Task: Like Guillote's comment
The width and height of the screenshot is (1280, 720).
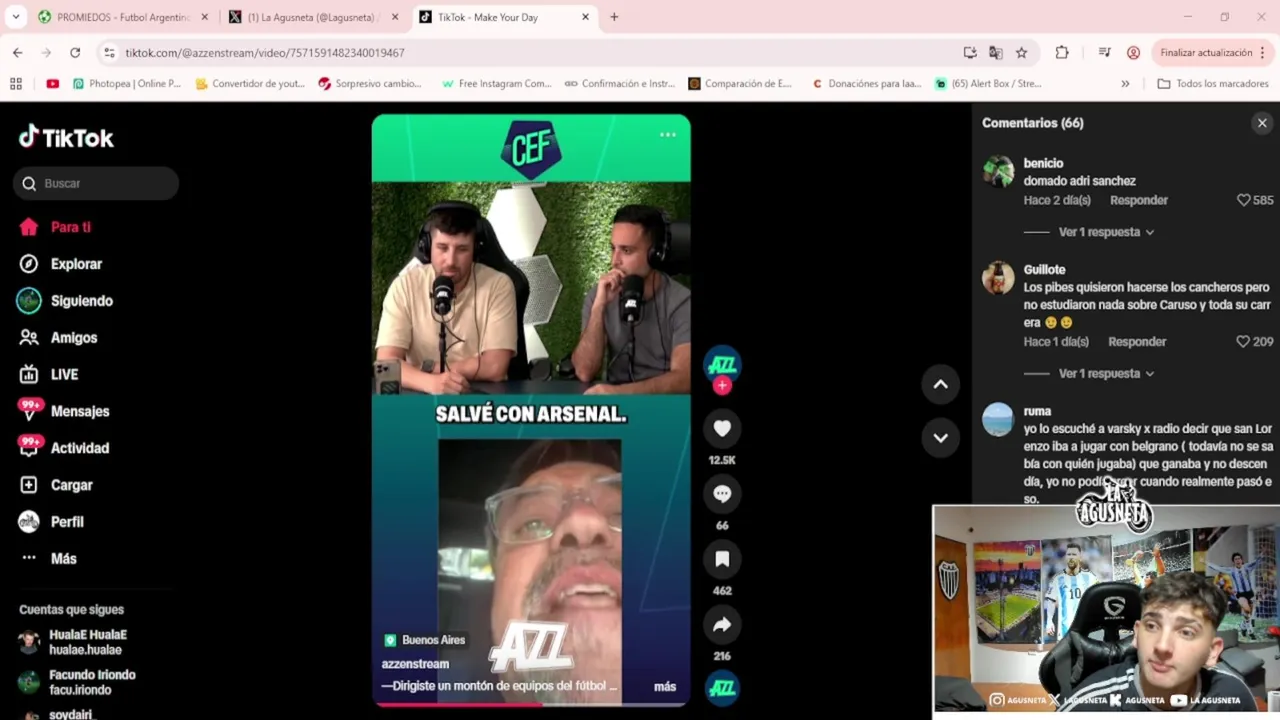Action: coord(1243,341)
